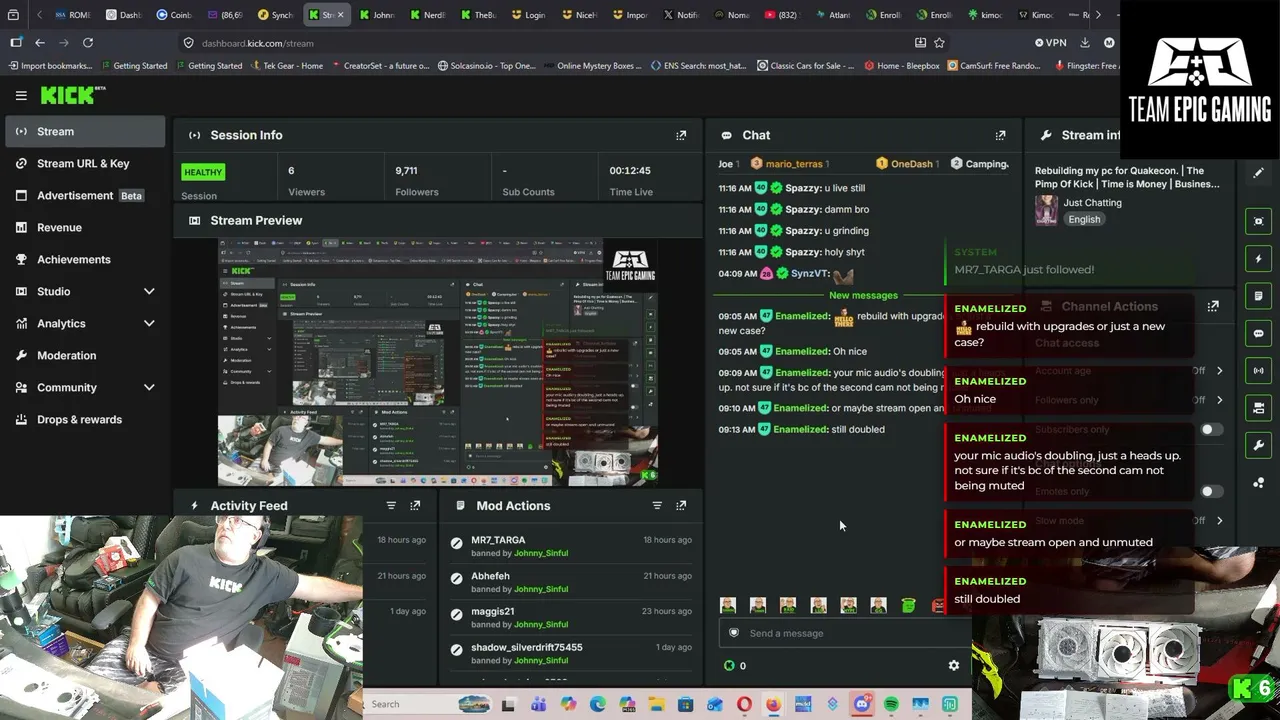This screenshot has width=1280, height=720.
Task: Open the Moderation page
Action: 85,355
